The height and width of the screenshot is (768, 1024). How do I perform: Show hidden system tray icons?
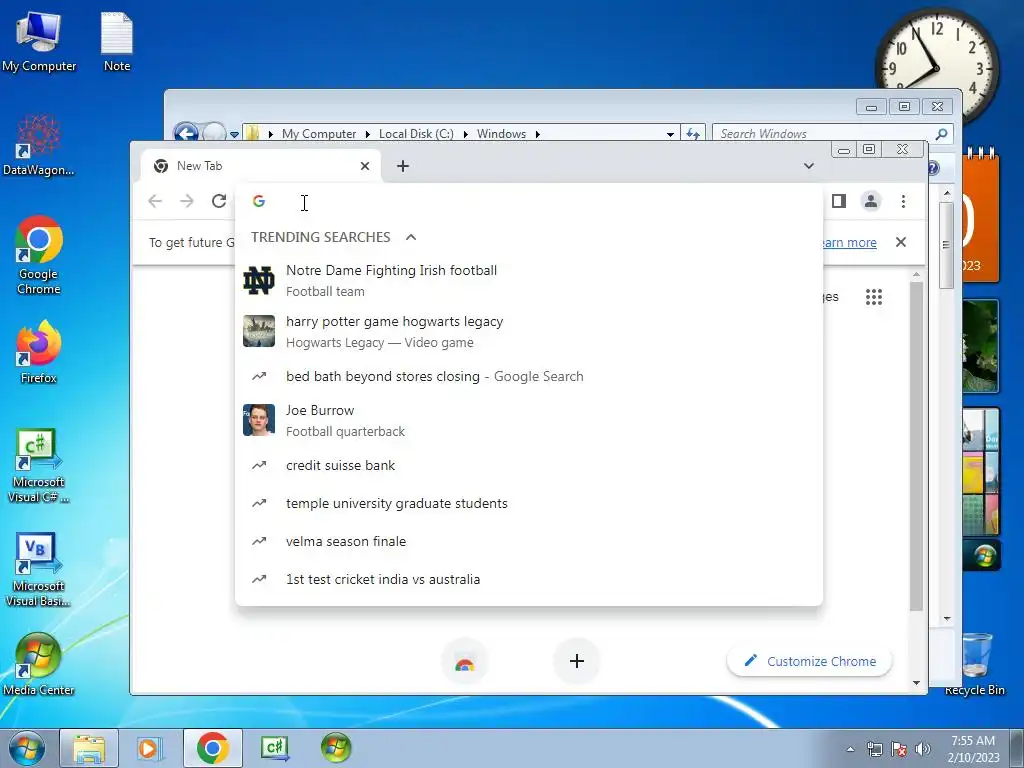850,749
